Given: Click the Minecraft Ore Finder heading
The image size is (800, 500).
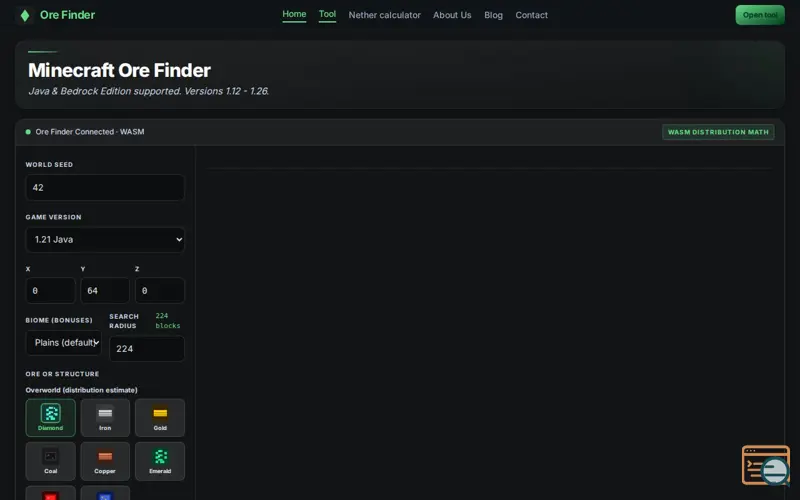Looking at the screenshot, I should tap(119, 70).
